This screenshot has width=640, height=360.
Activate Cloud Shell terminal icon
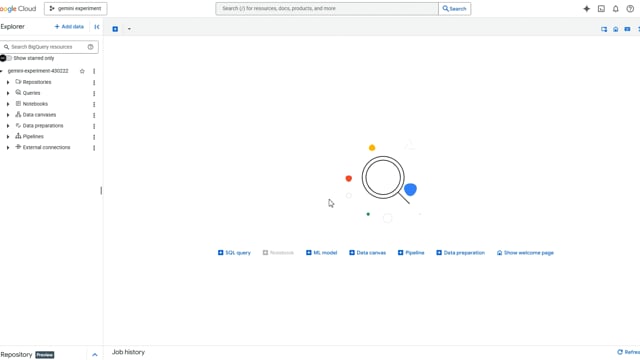click(601, 9)
